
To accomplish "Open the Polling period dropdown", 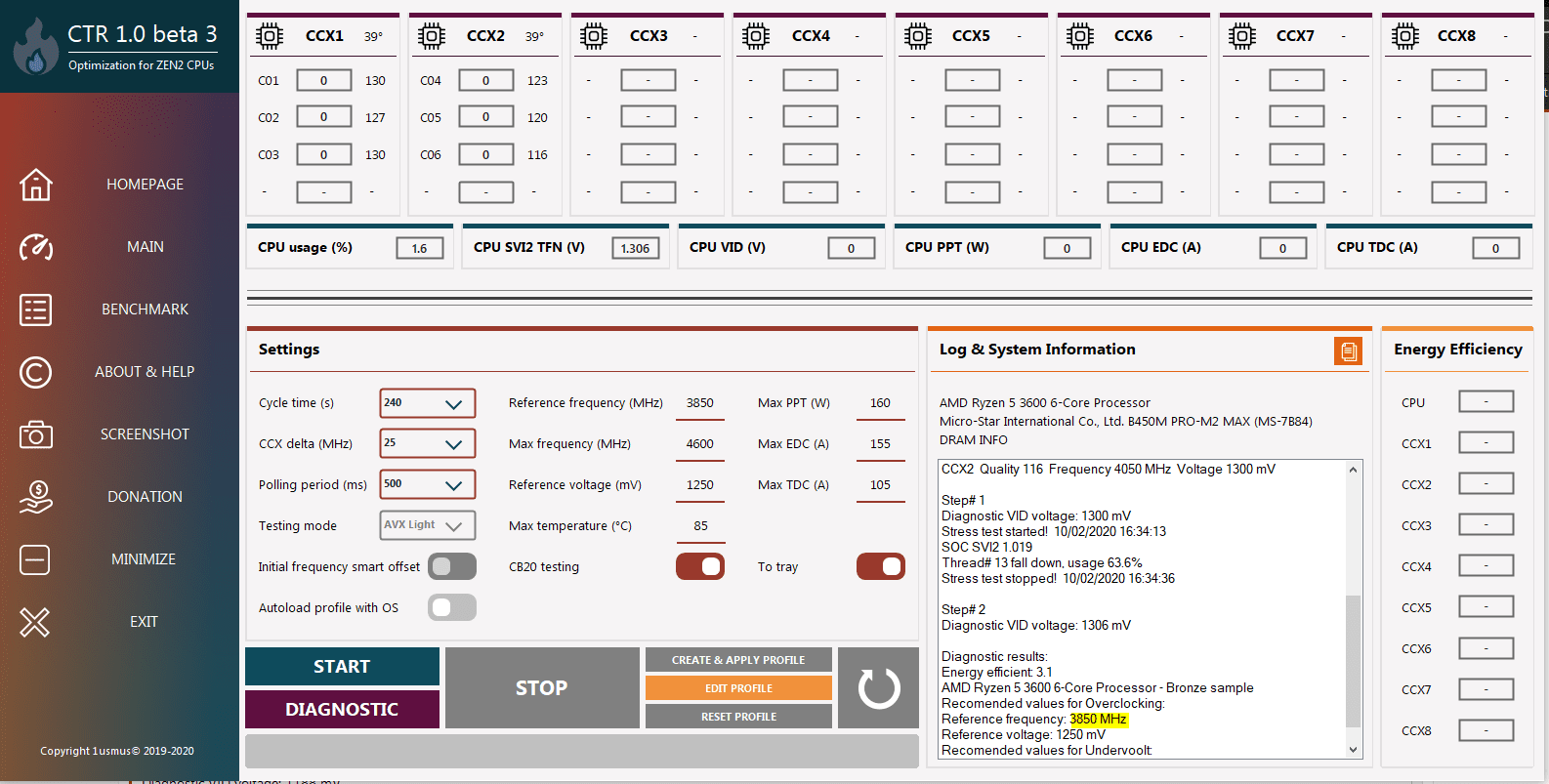I will (428, 484).
